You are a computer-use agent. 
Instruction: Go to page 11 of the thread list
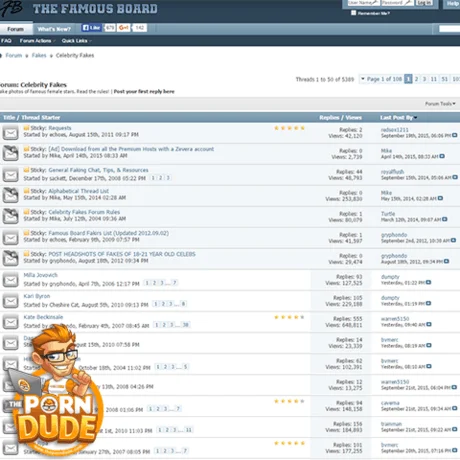coord(434,79)
